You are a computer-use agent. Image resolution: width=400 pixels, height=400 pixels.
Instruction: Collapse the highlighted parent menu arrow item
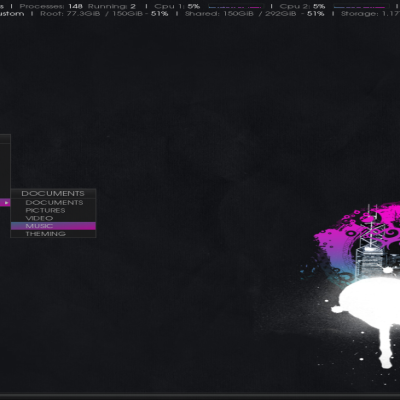pyautogui.click(x=5, y=203)
